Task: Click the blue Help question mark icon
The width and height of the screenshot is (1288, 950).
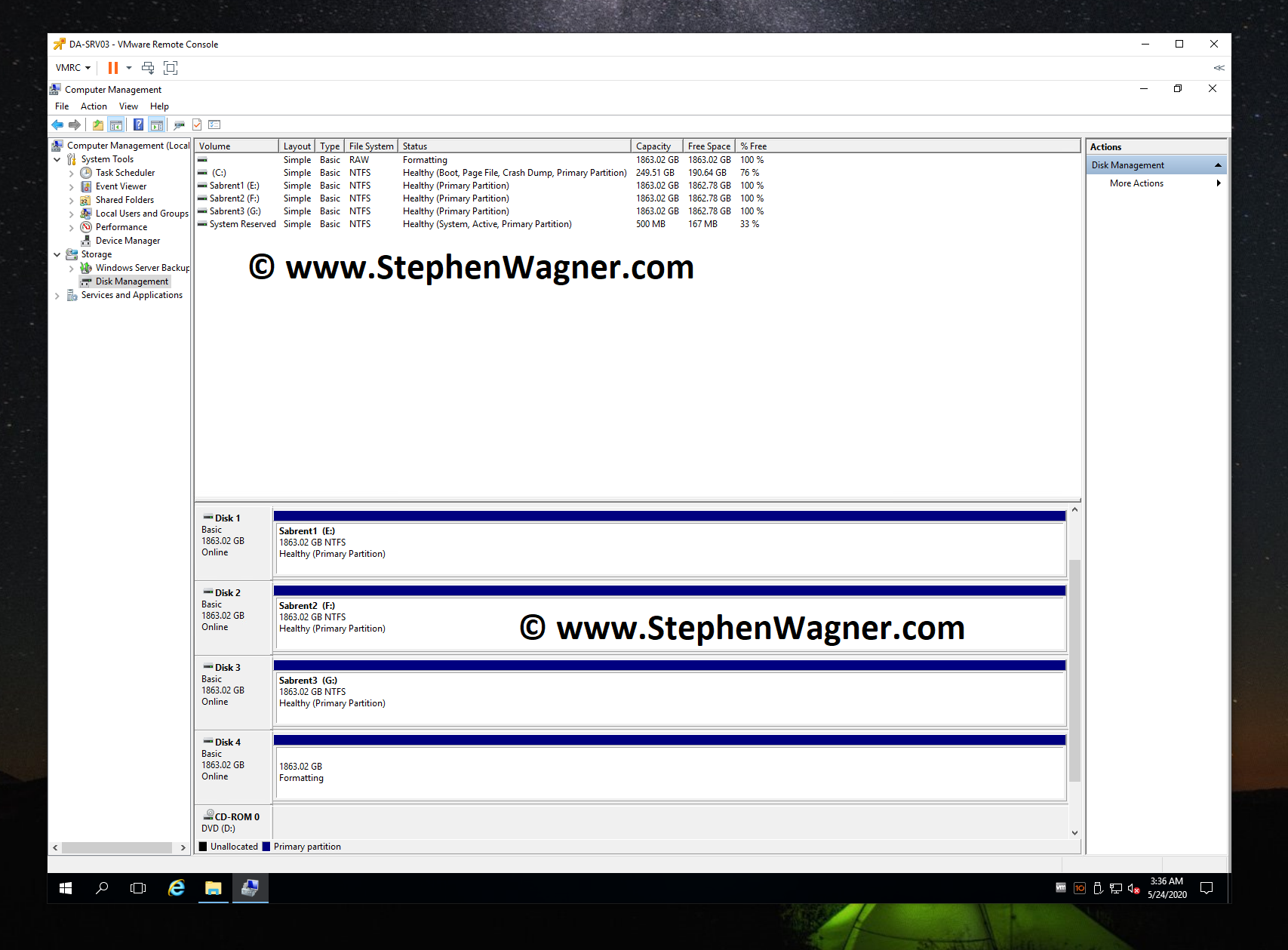Action: point(139,125)
